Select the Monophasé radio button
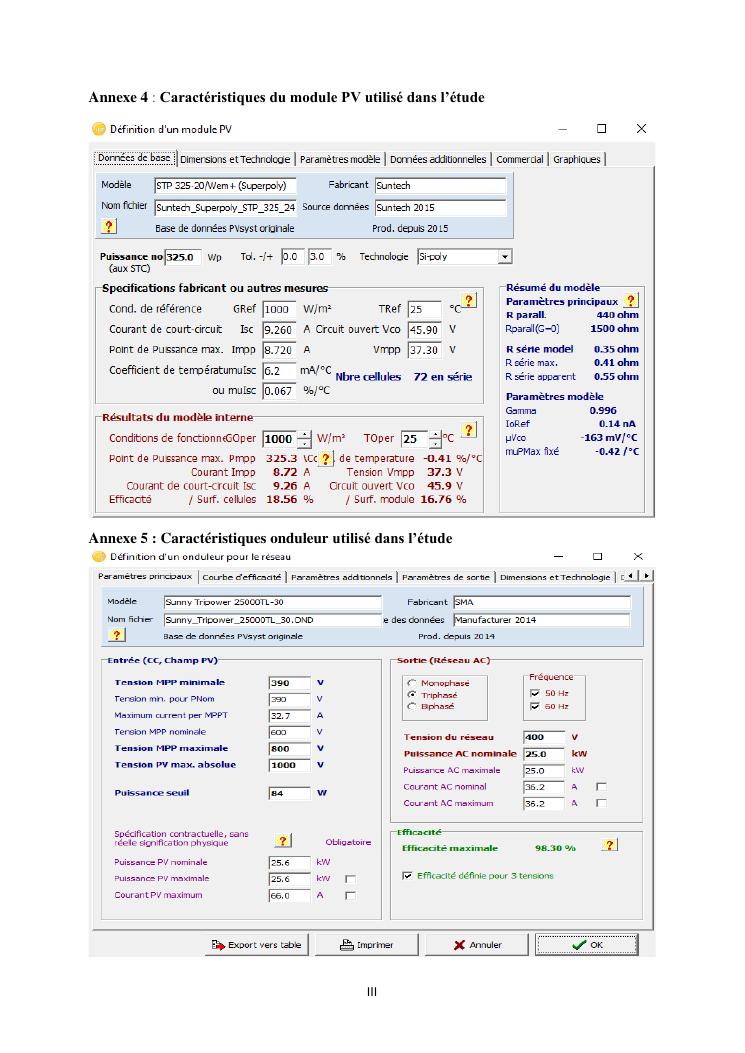 pos(412,683)
